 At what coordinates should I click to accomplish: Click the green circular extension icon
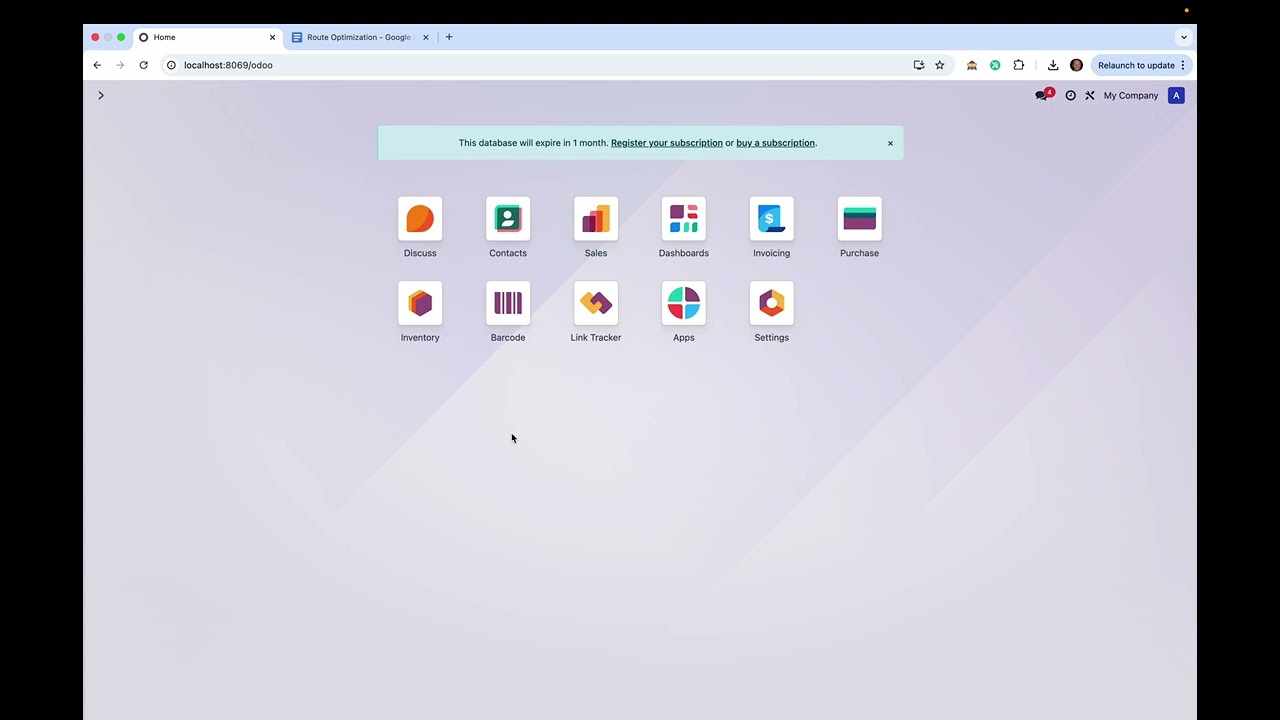(x=995, y=65)
